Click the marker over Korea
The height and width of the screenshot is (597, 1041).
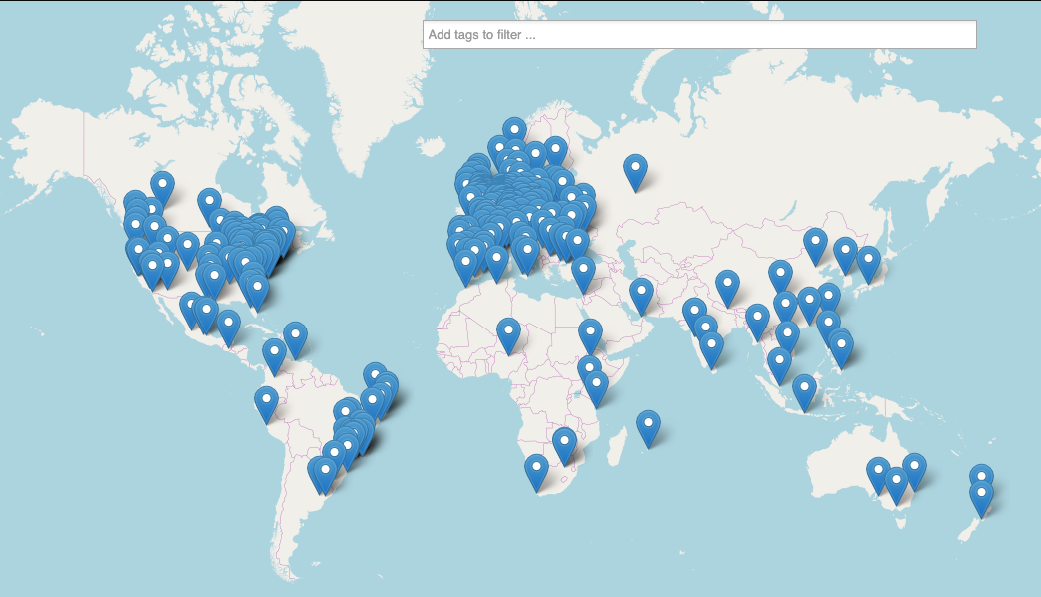point(845,256)
